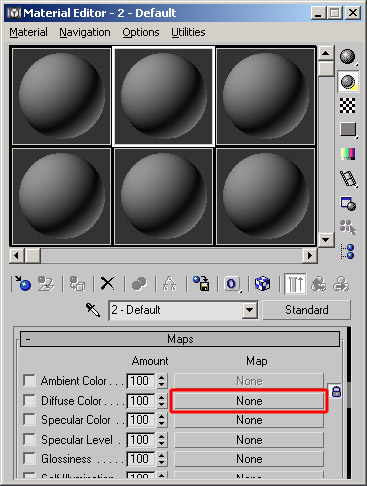Click the Standard material type button
Screen dimensions: 367x486
307,310
